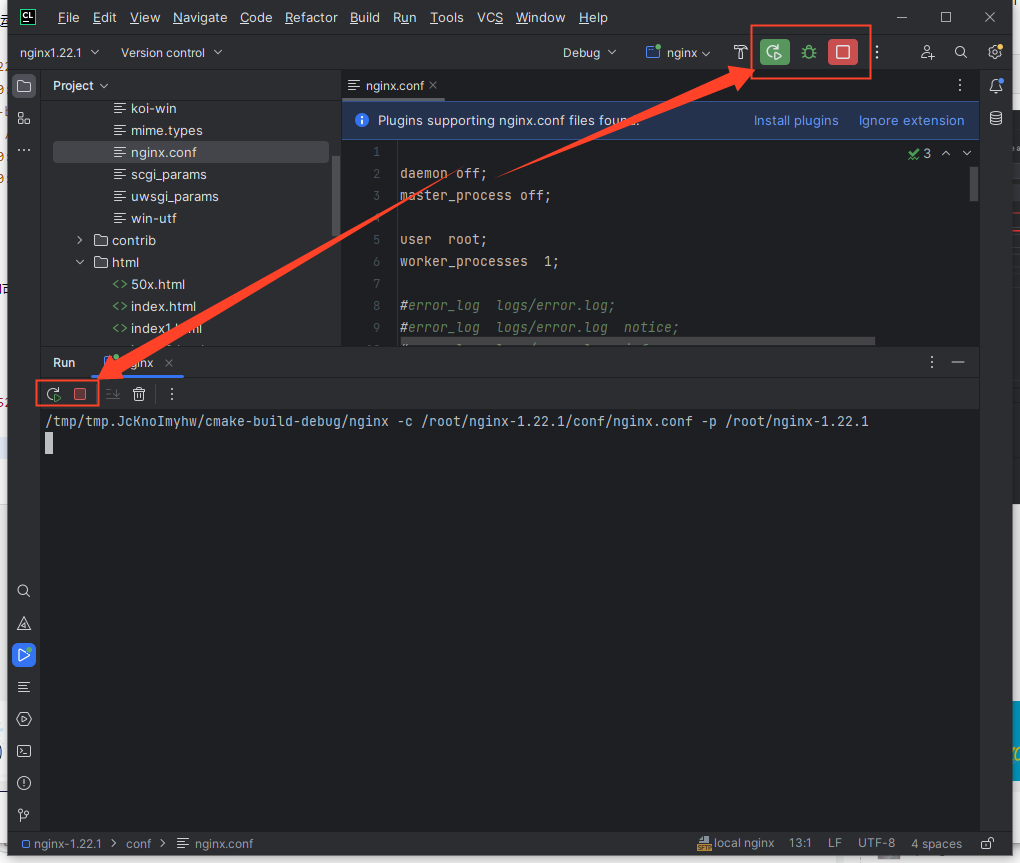This screenshot has height=863, width=1020.
Task: Open the CMake tool window
Action: coord(23,623)
